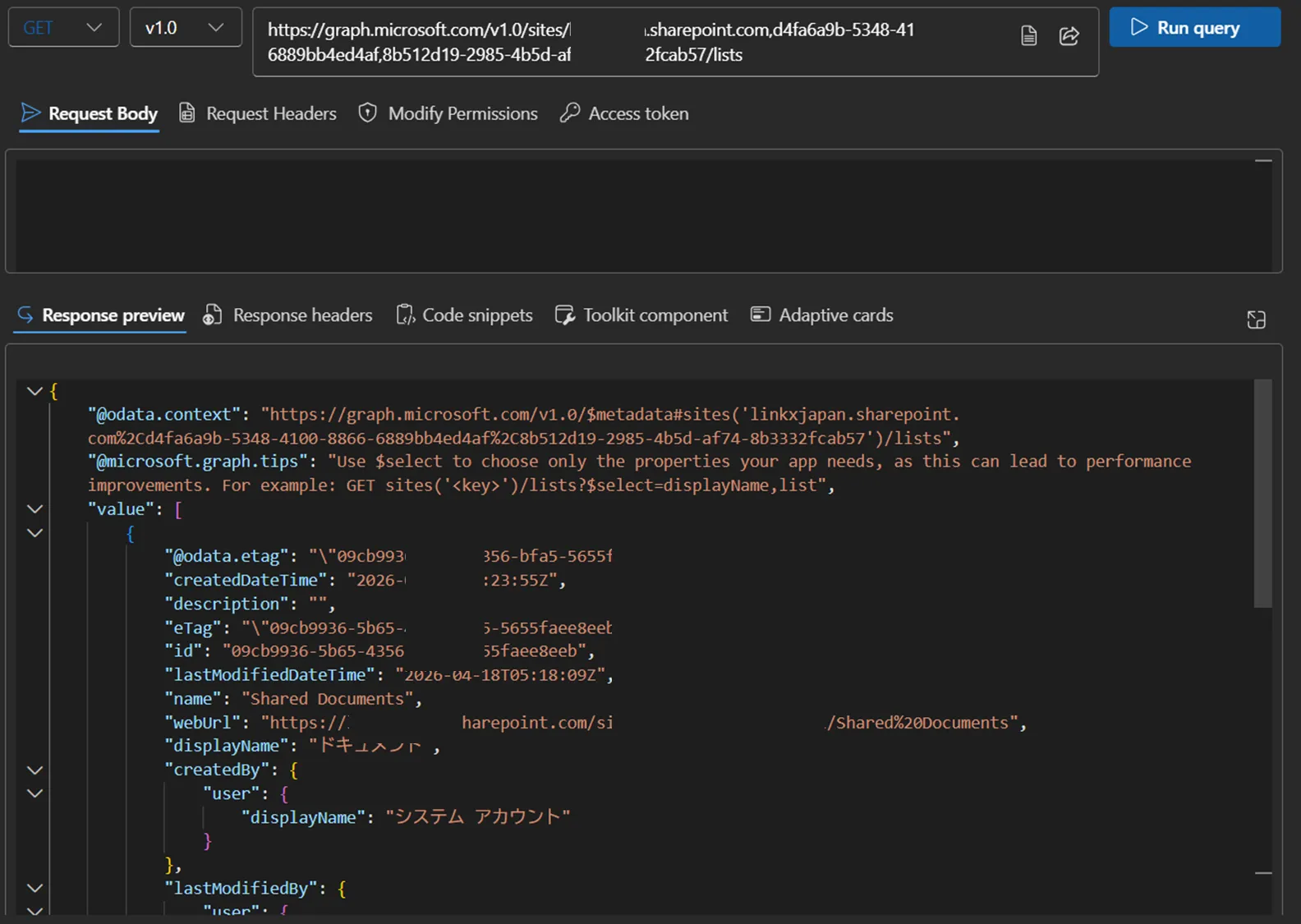The height and width of the screenshot is (924, 1301).
Task: Click the "createdDateTime" property line
Action: (365, 581)
